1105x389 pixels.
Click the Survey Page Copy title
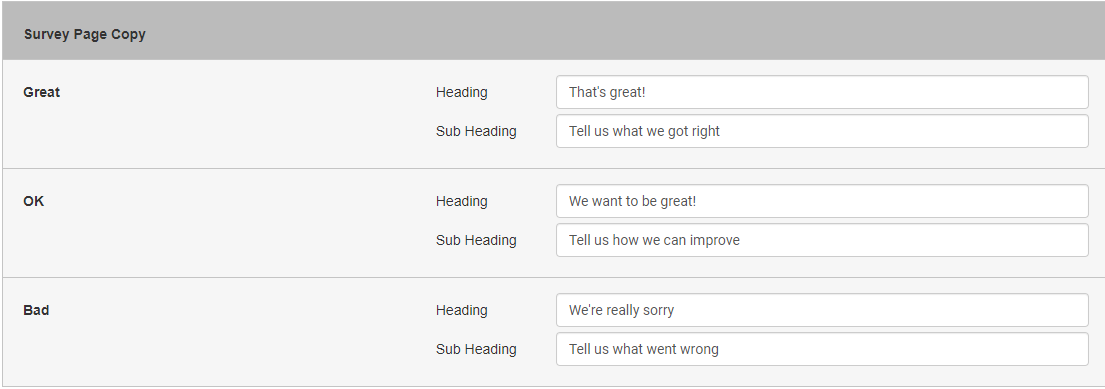[x=85, y=34]
